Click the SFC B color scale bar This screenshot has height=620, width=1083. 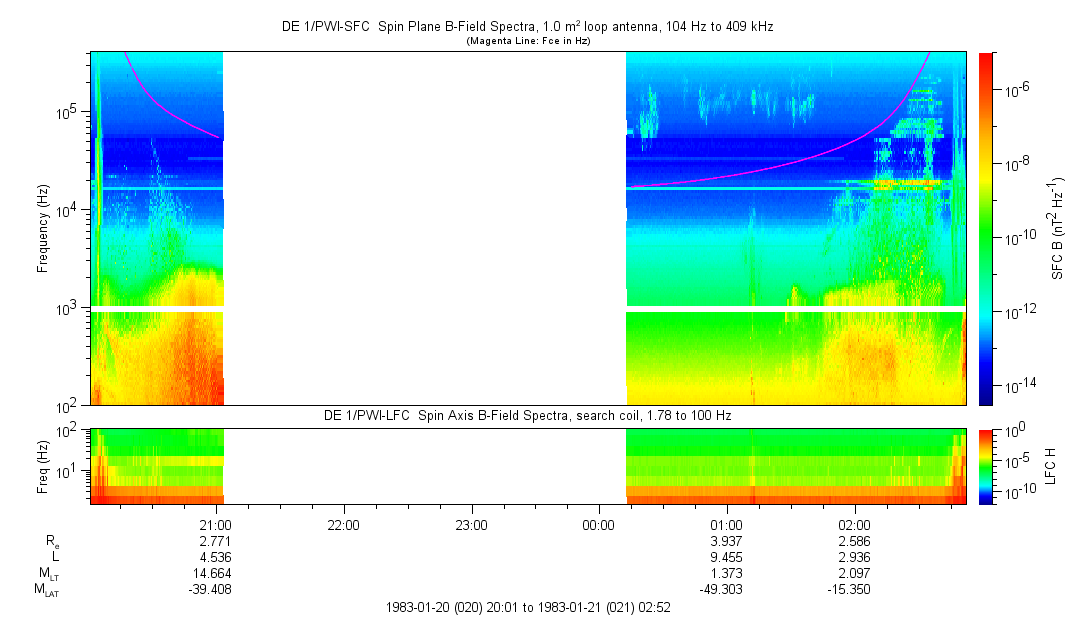click(984, 228)
